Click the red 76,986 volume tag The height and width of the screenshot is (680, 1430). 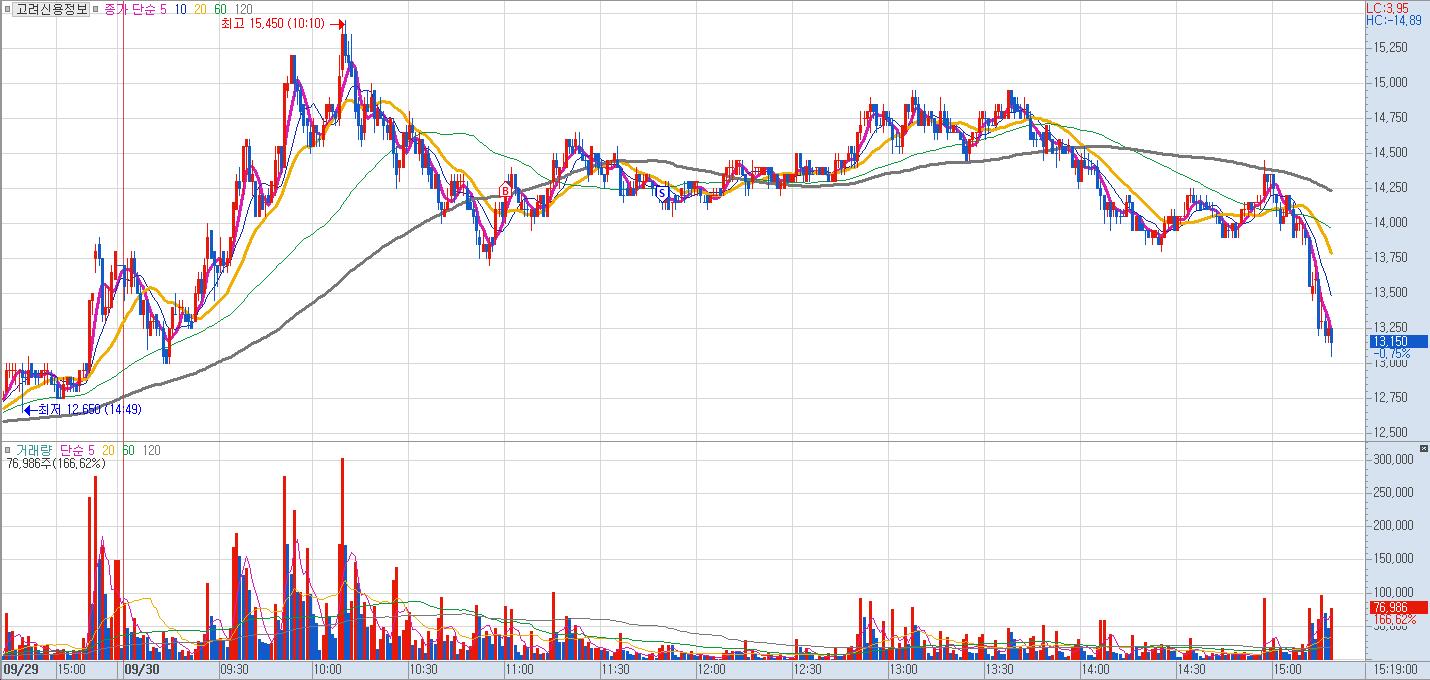coord(1398,607)
